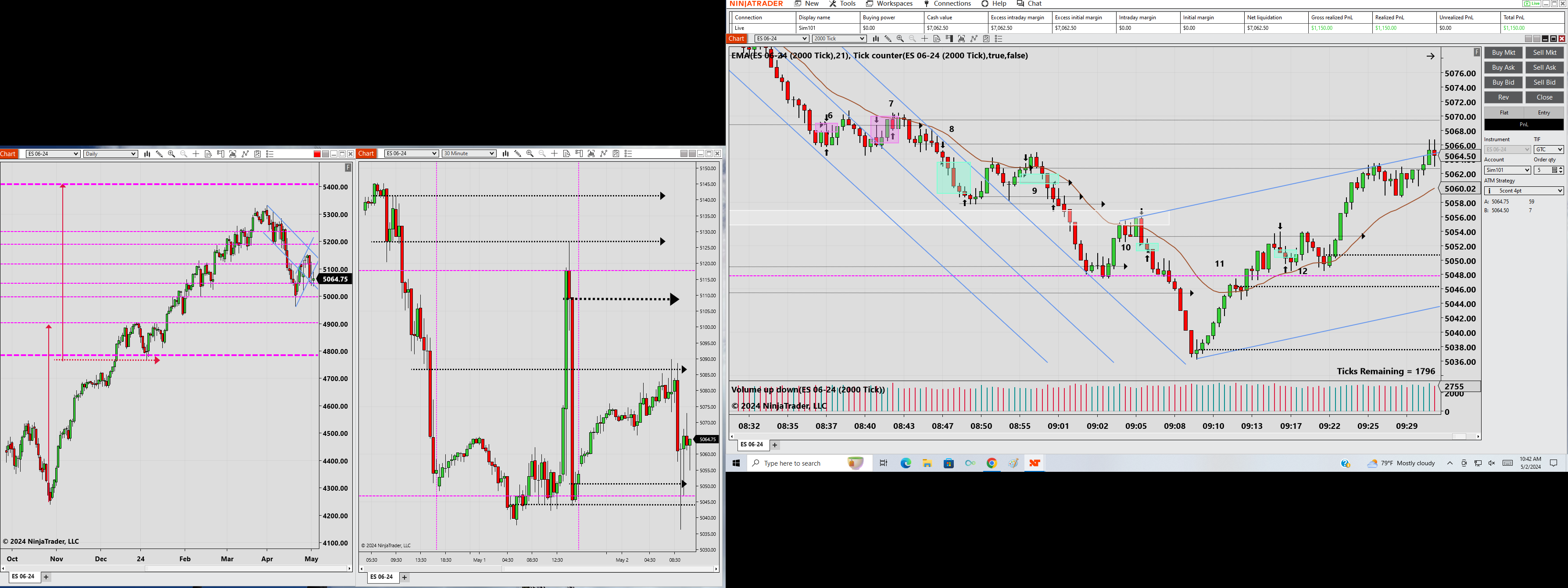Toggle Chart Trader panel in 2000 Tick chart
1568x588 pixels.
[949, 39]
